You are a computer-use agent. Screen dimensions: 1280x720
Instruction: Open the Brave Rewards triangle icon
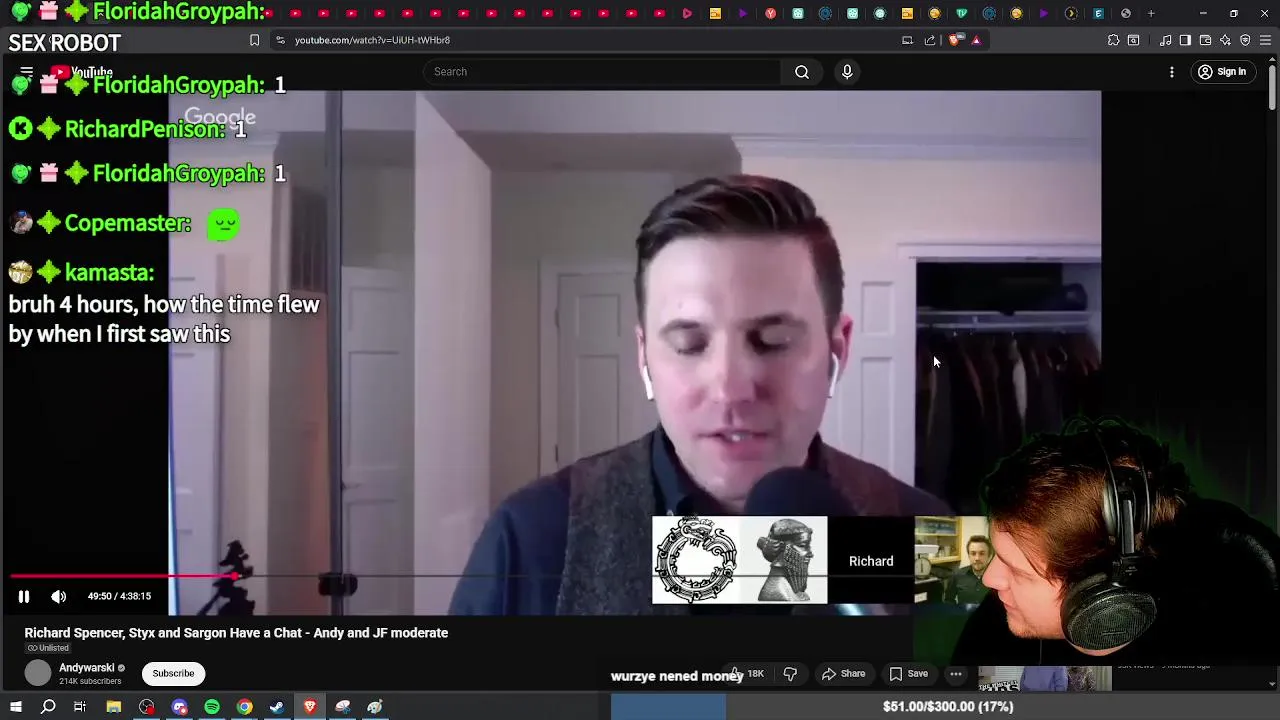976,40
